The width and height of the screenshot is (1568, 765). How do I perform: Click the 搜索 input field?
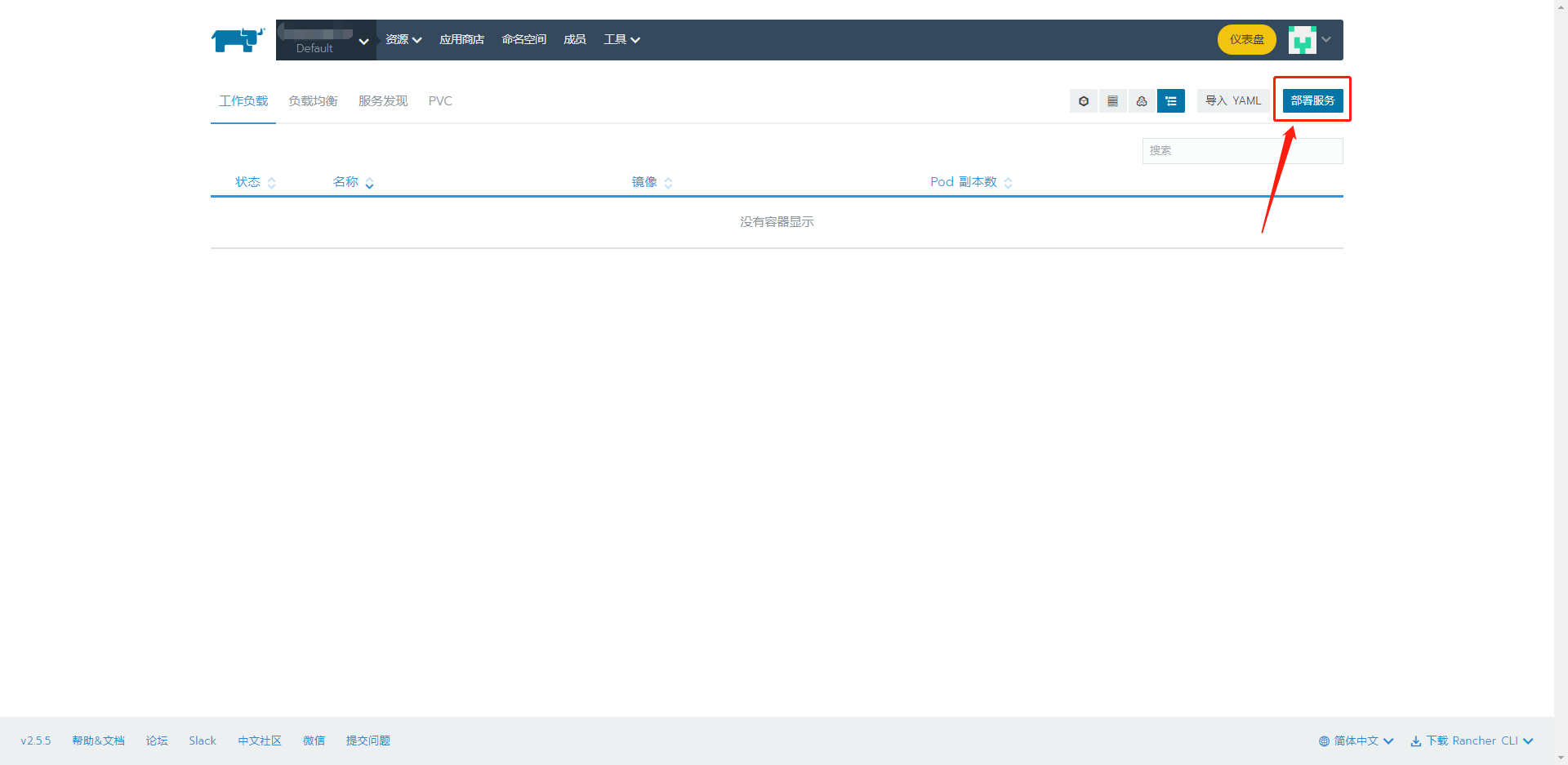1242,151
